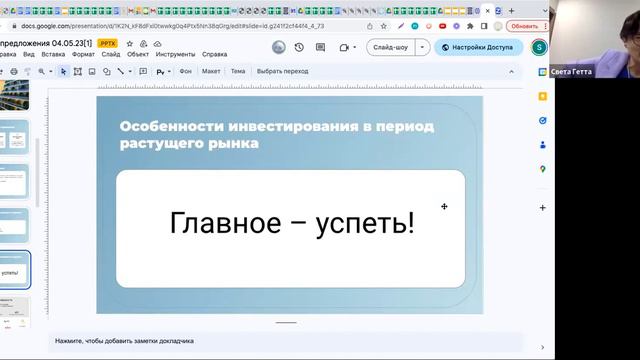Open the Вставка menu
This screenshot has height=360, width=640.
[x=53, y=54]
